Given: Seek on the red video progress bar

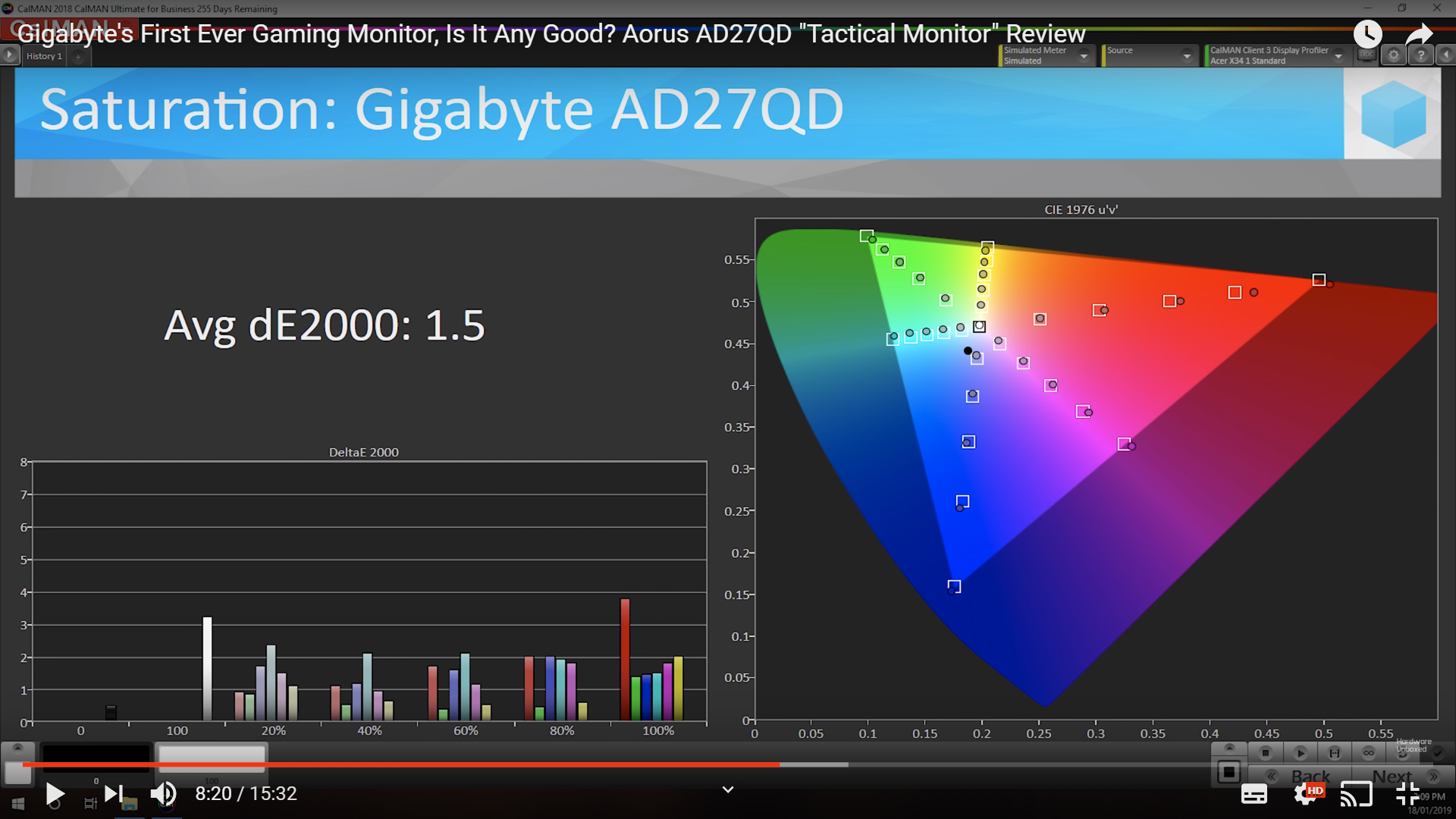Looking at the screenshot, I should pyautogui.click(x=400, y=764).
